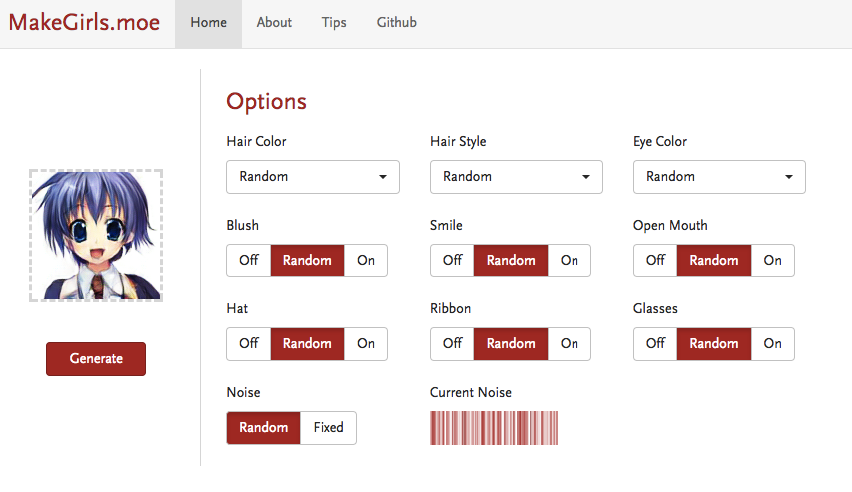Disable Glasses option
Viewport: 852px width, 492px height.
[655, 343]
